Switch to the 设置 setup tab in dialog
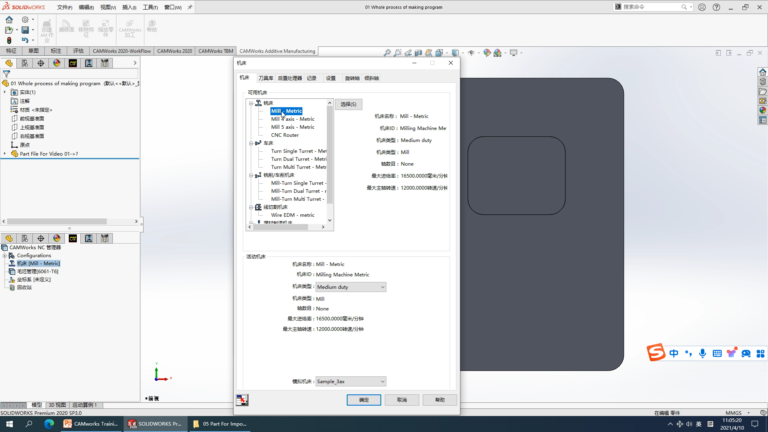768x432 pixels. click(x=331, y=78)
